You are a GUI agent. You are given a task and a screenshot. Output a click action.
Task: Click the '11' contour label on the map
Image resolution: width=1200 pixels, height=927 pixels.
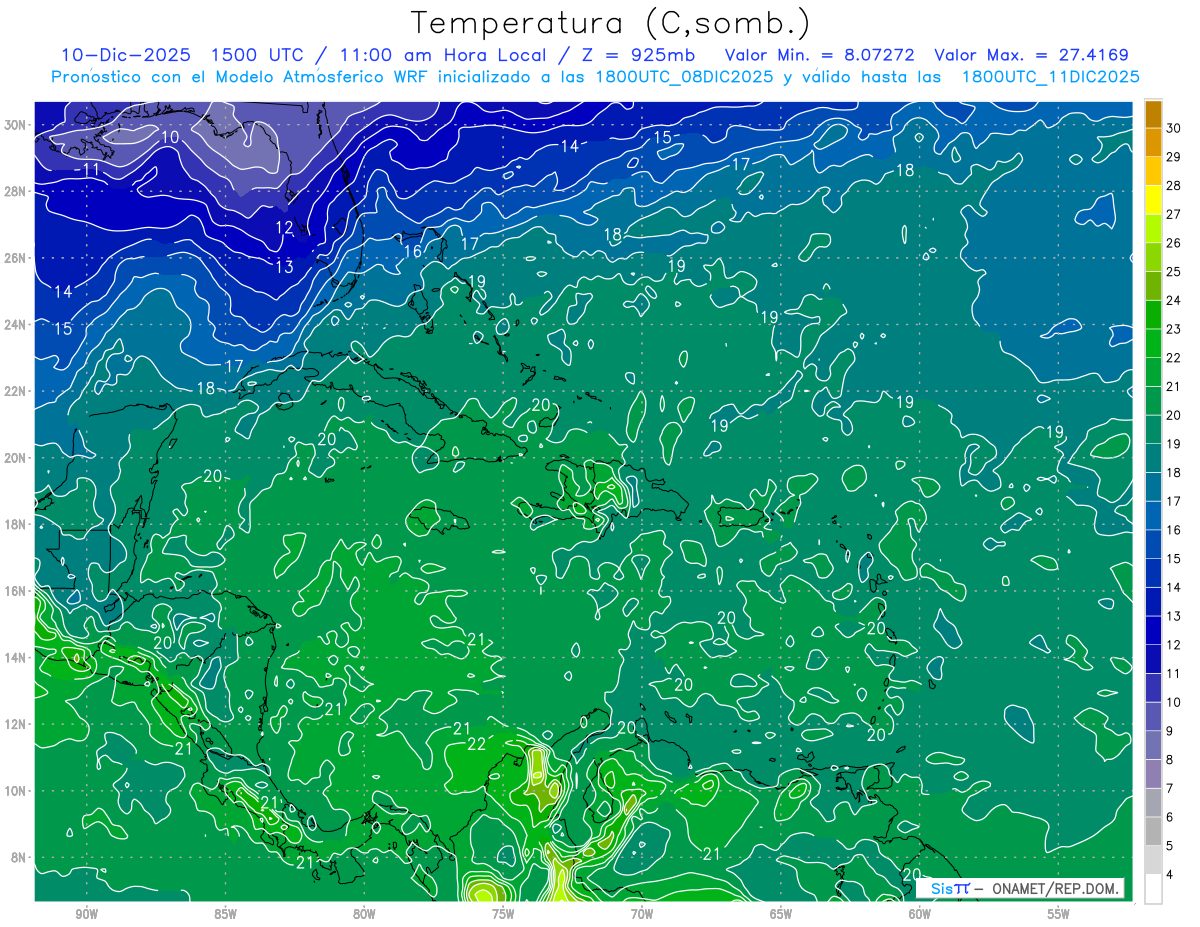(91, 170)
